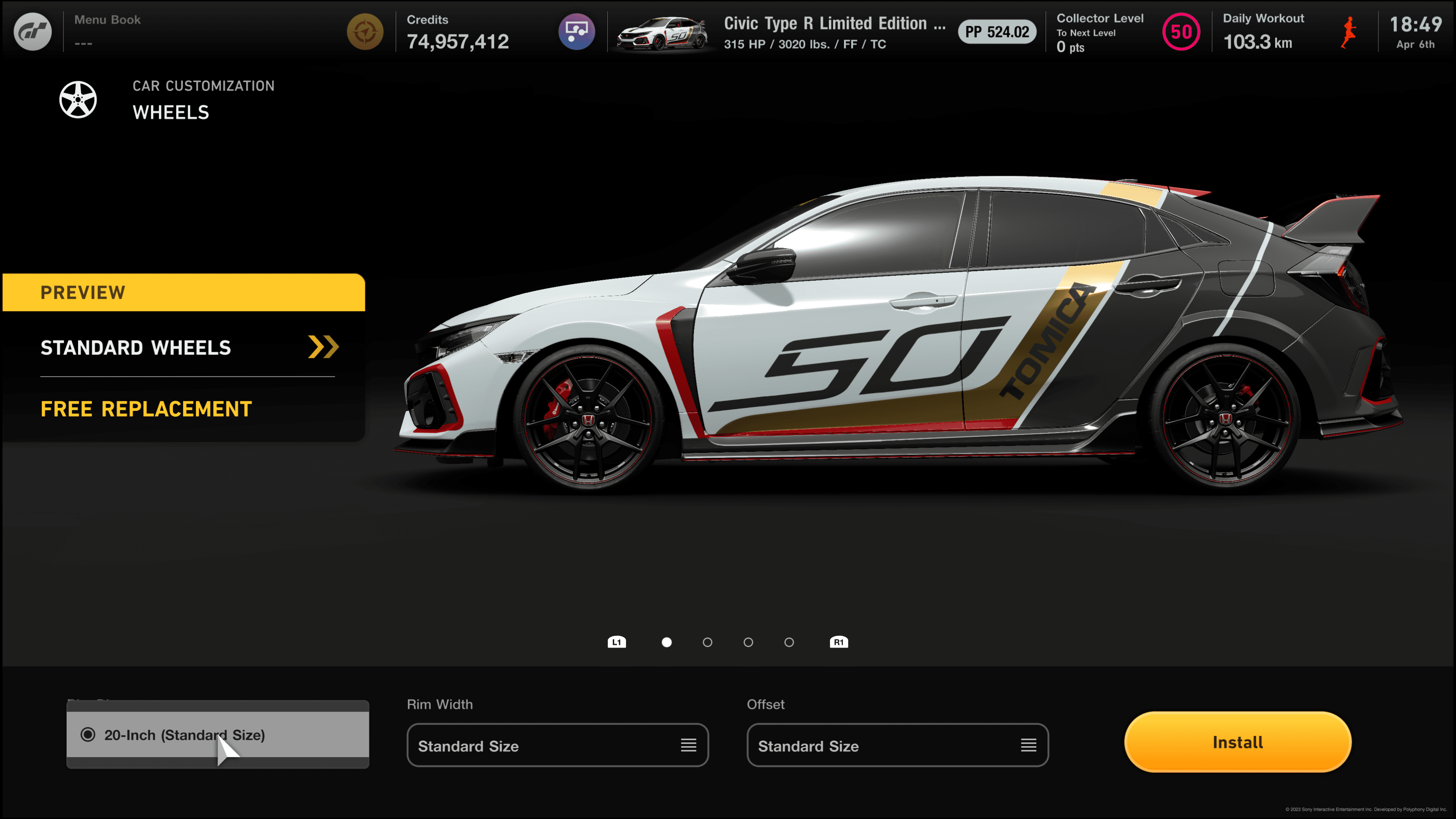Image resolution: width=1456 pixels, height=819 pixels.
Task: Select the fourth view page dot
Action: coord(789,642)
